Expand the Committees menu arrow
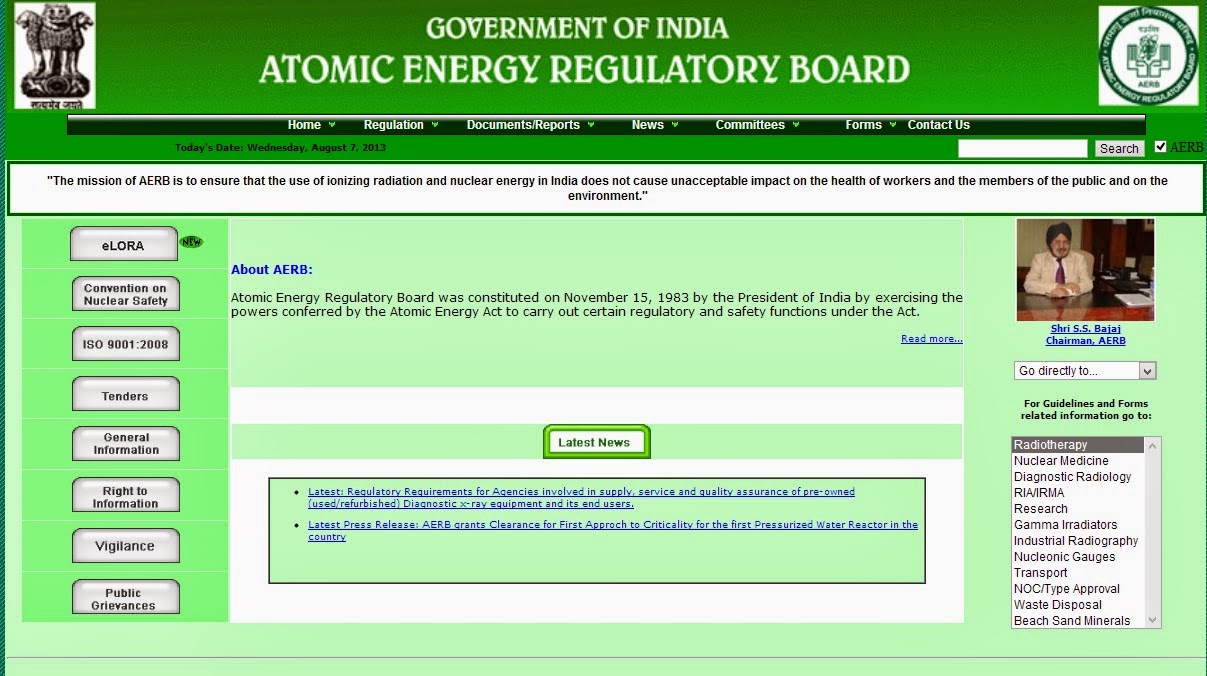 point(796,125)
